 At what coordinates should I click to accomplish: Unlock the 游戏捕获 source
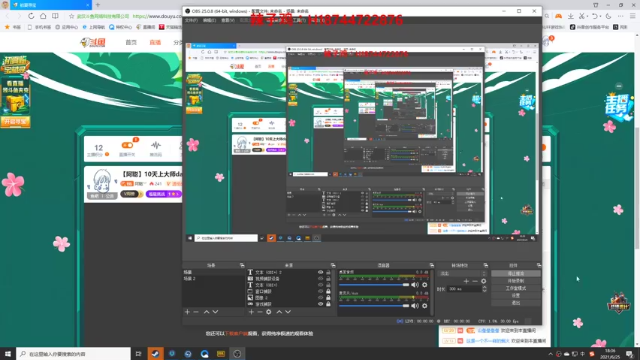[x=328, y=304]
